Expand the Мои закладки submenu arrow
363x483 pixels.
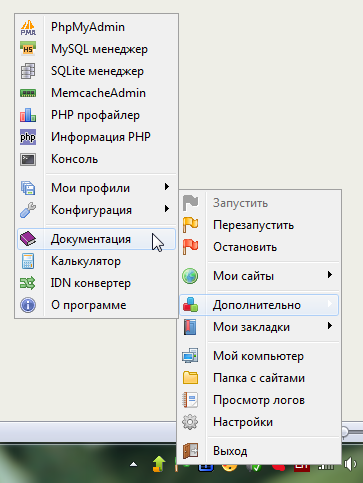(x=330, y=326)
